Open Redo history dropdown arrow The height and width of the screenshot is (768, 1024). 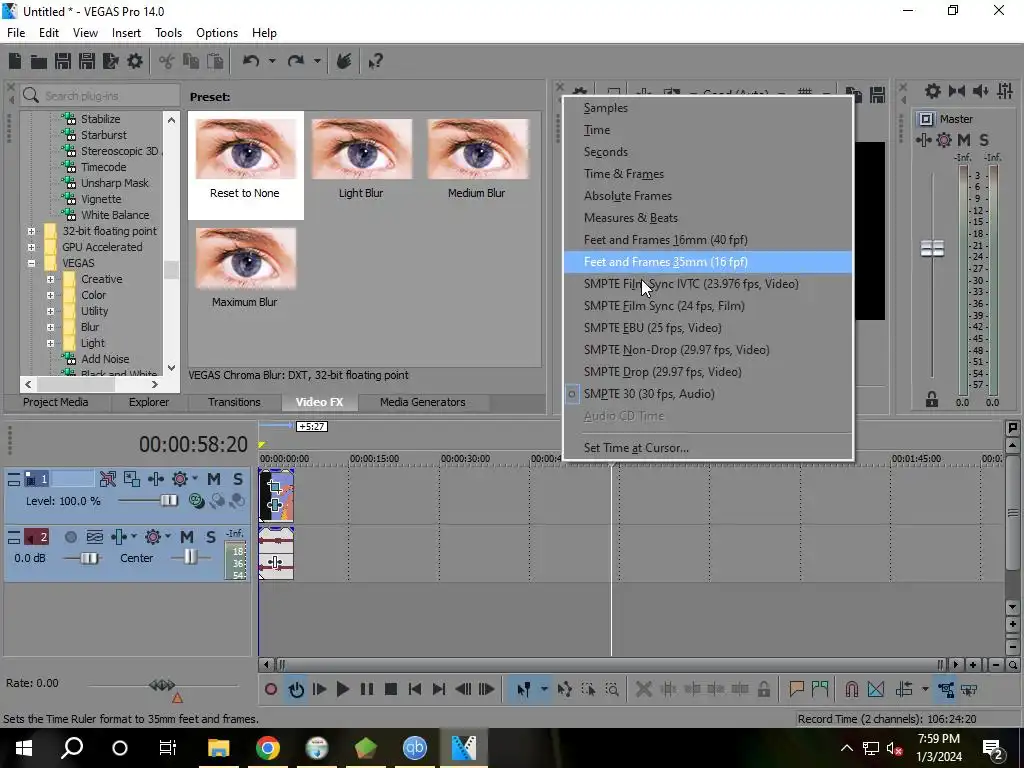[317, 61]
